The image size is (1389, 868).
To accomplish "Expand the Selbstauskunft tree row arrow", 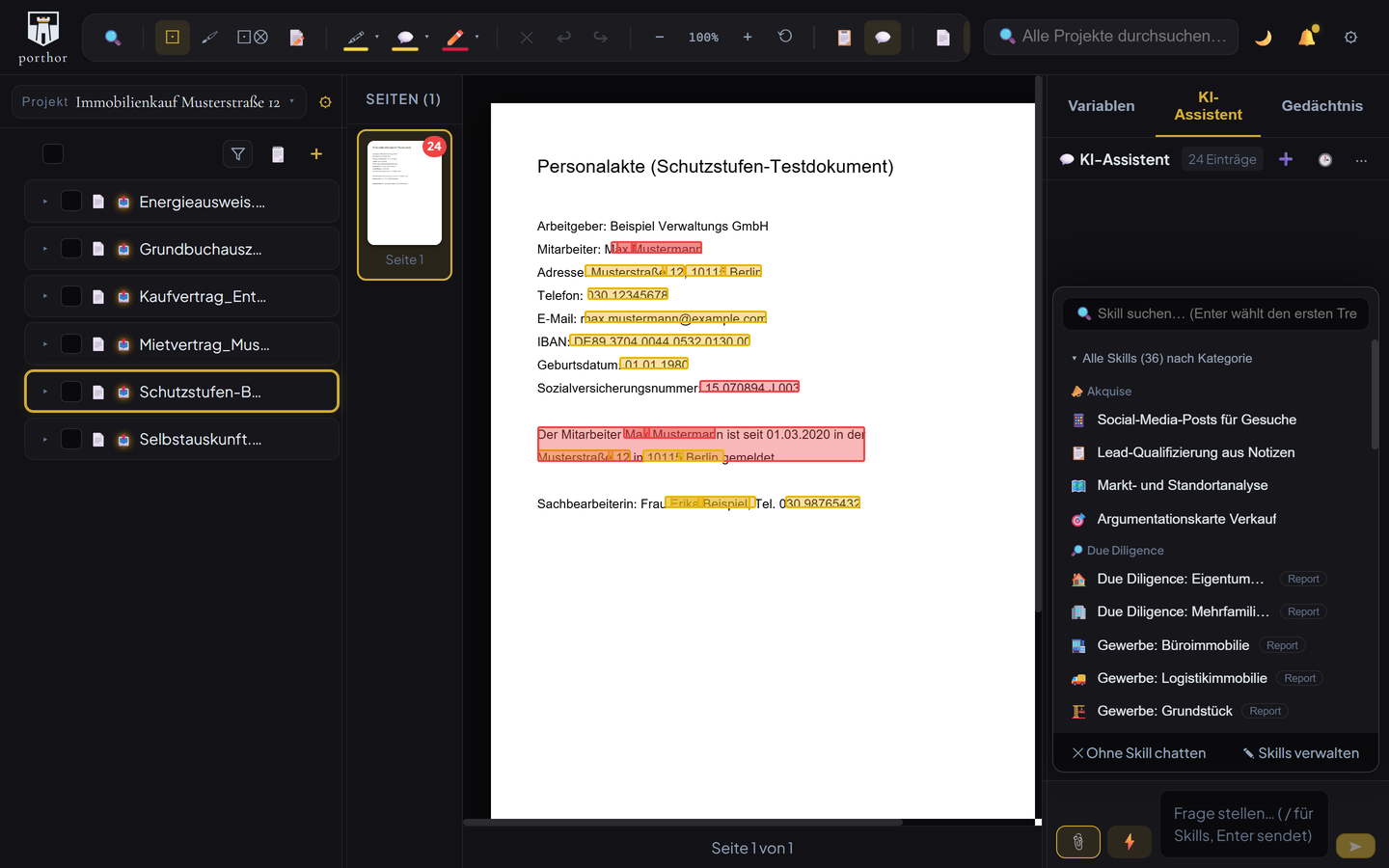I will coord(44,439).
